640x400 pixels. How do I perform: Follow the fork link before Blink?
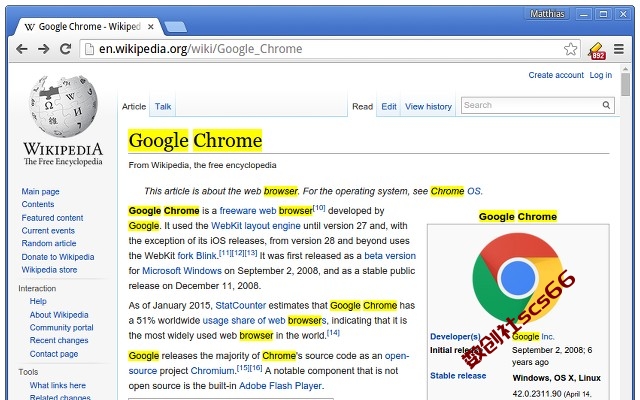[x=185, y=256]
